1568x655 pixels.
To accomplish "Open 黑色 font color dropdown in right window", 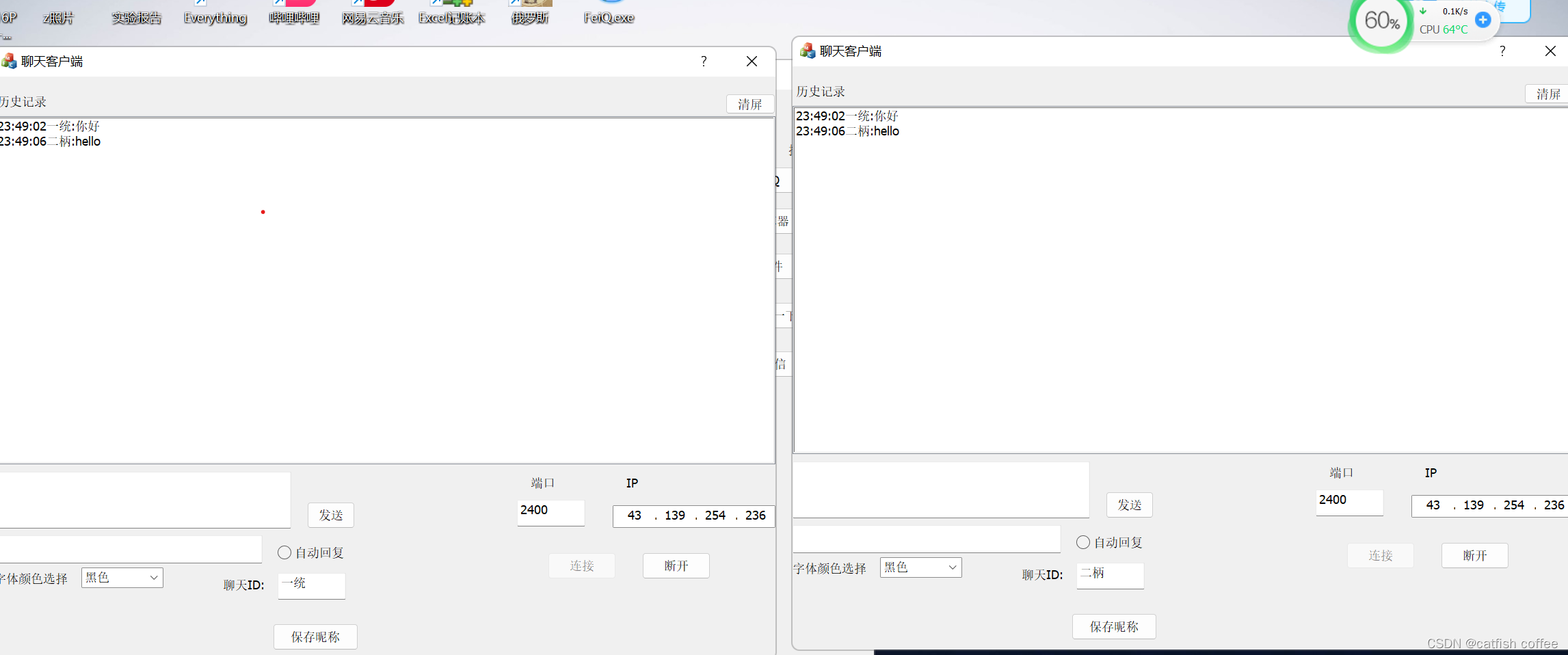I will click(x=921, y=567).
